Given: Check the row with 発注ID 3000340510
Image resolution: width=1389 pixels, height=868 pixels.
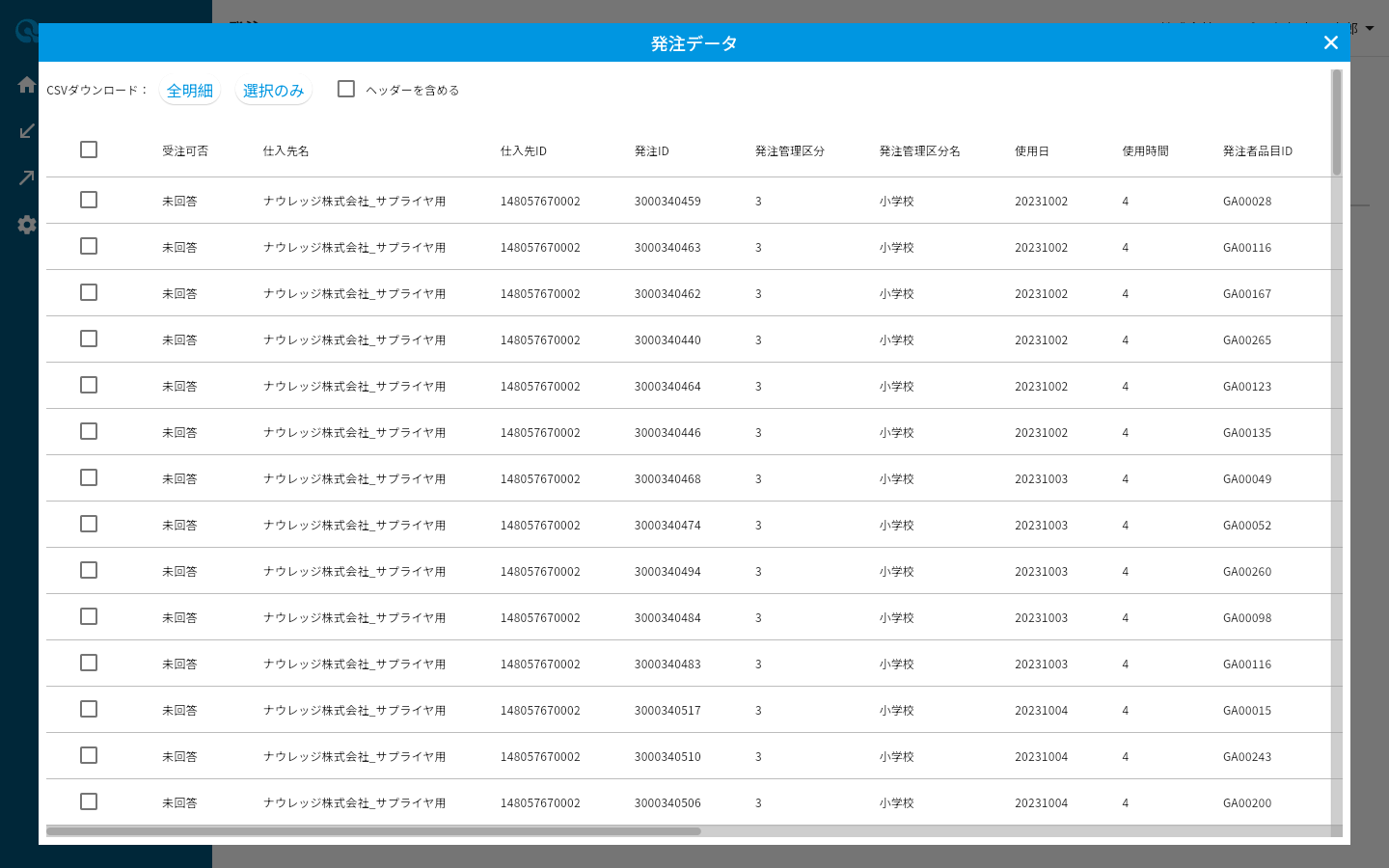Looking at the screenshot, I should [89, 755].
